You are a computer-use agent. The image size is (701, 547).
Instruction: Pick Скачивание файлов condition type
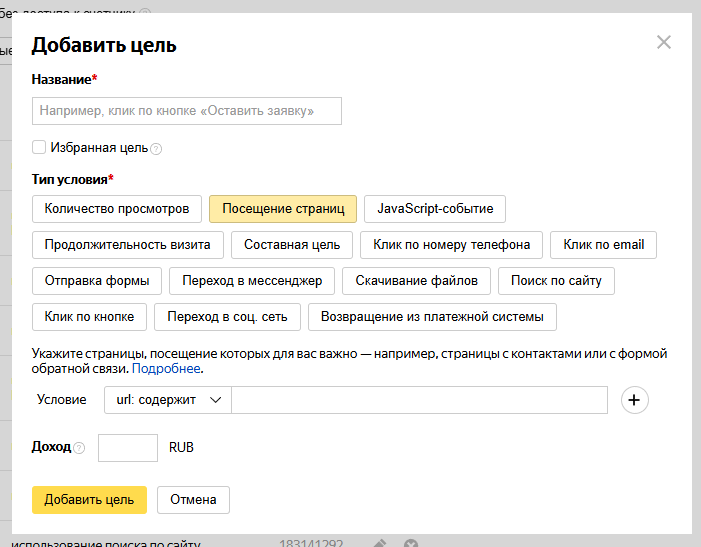point(417,281)
